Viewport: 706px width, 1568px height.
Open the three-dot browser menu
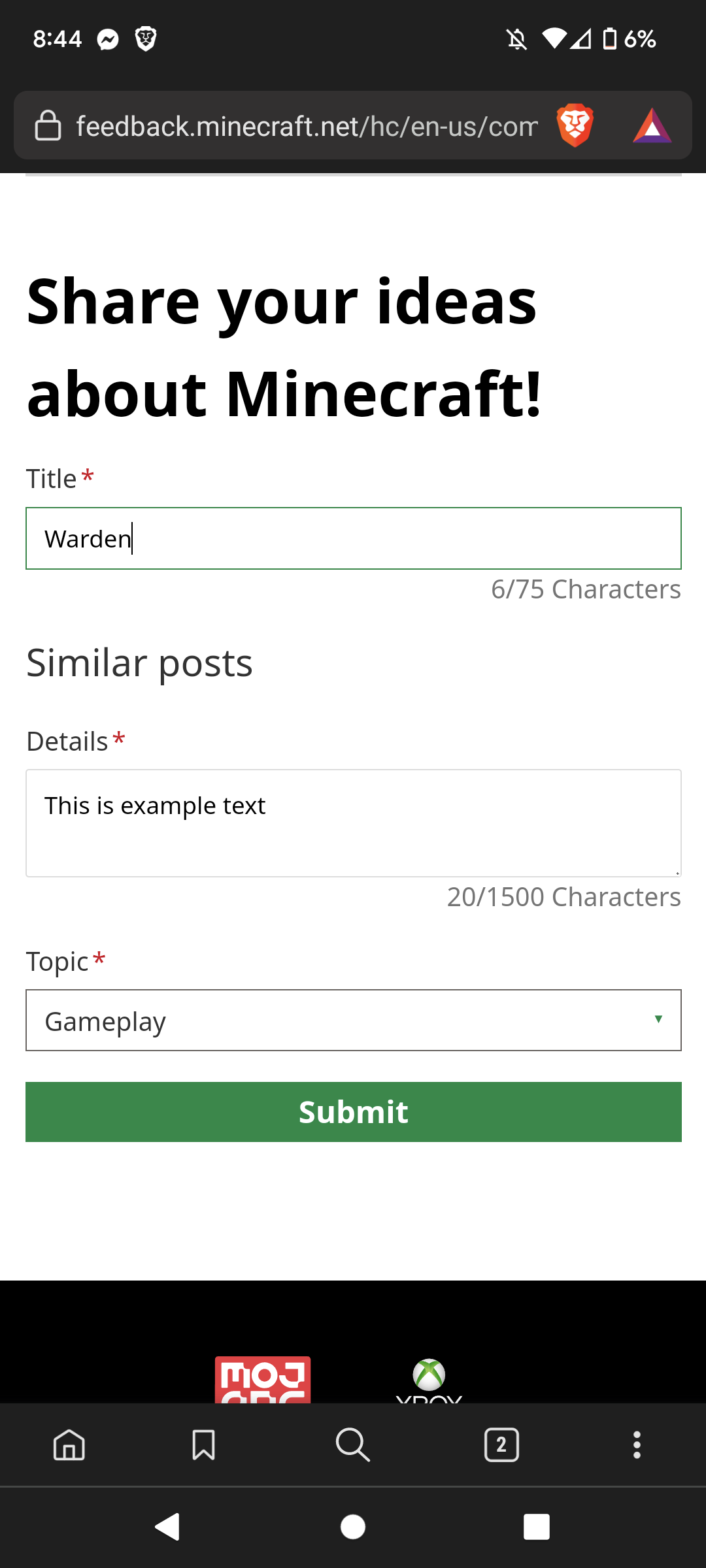point(637,1445)
